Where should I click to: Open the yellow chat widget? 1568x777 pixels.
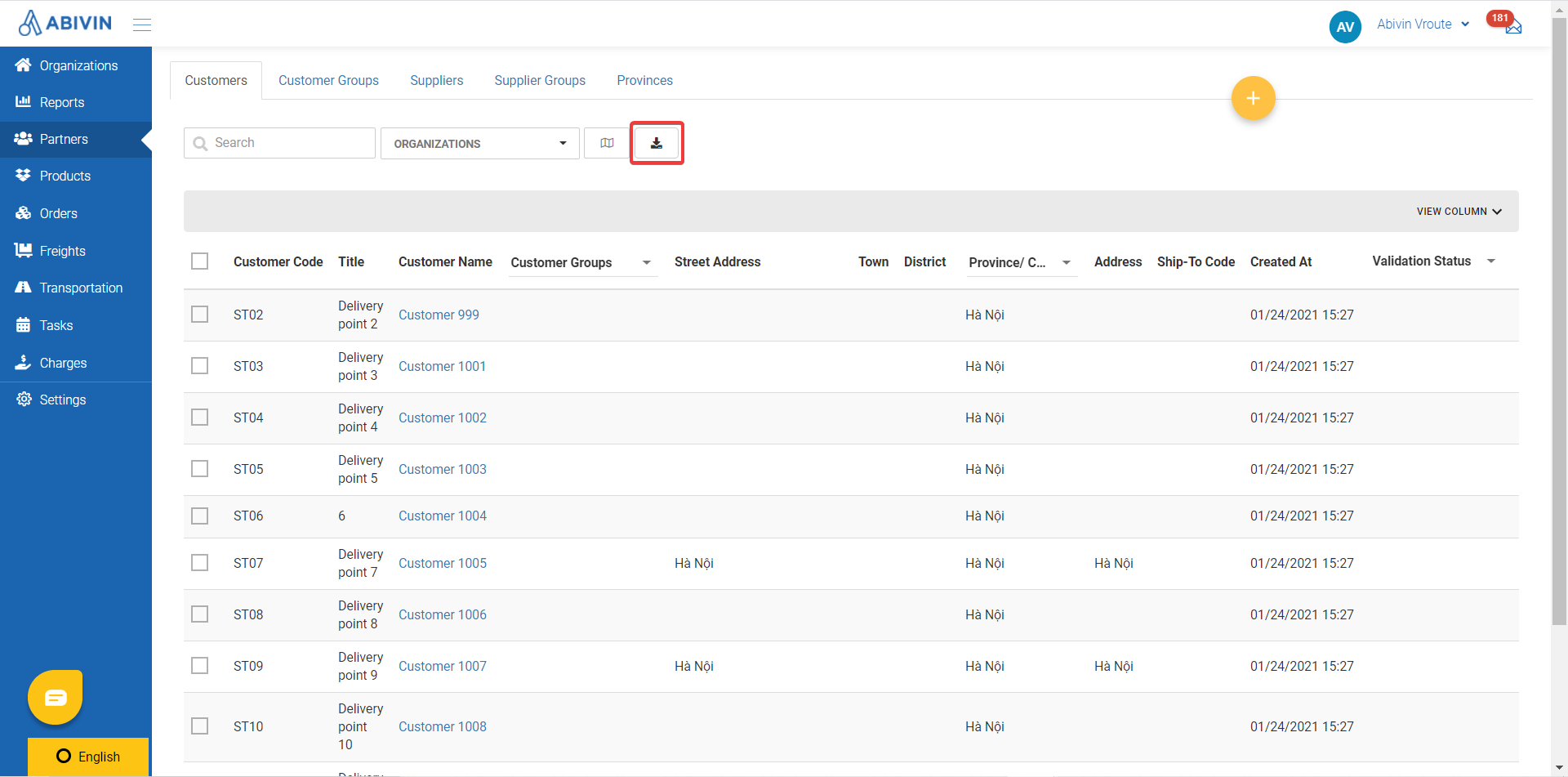56,697
